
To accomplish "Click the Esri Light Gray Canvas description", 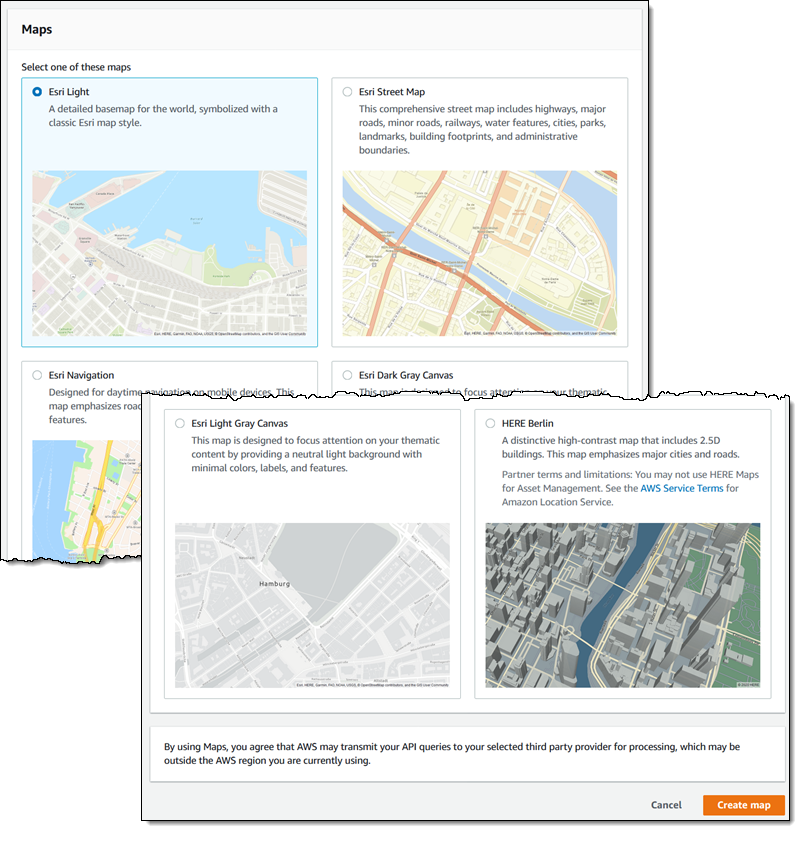I will point(315,454).
